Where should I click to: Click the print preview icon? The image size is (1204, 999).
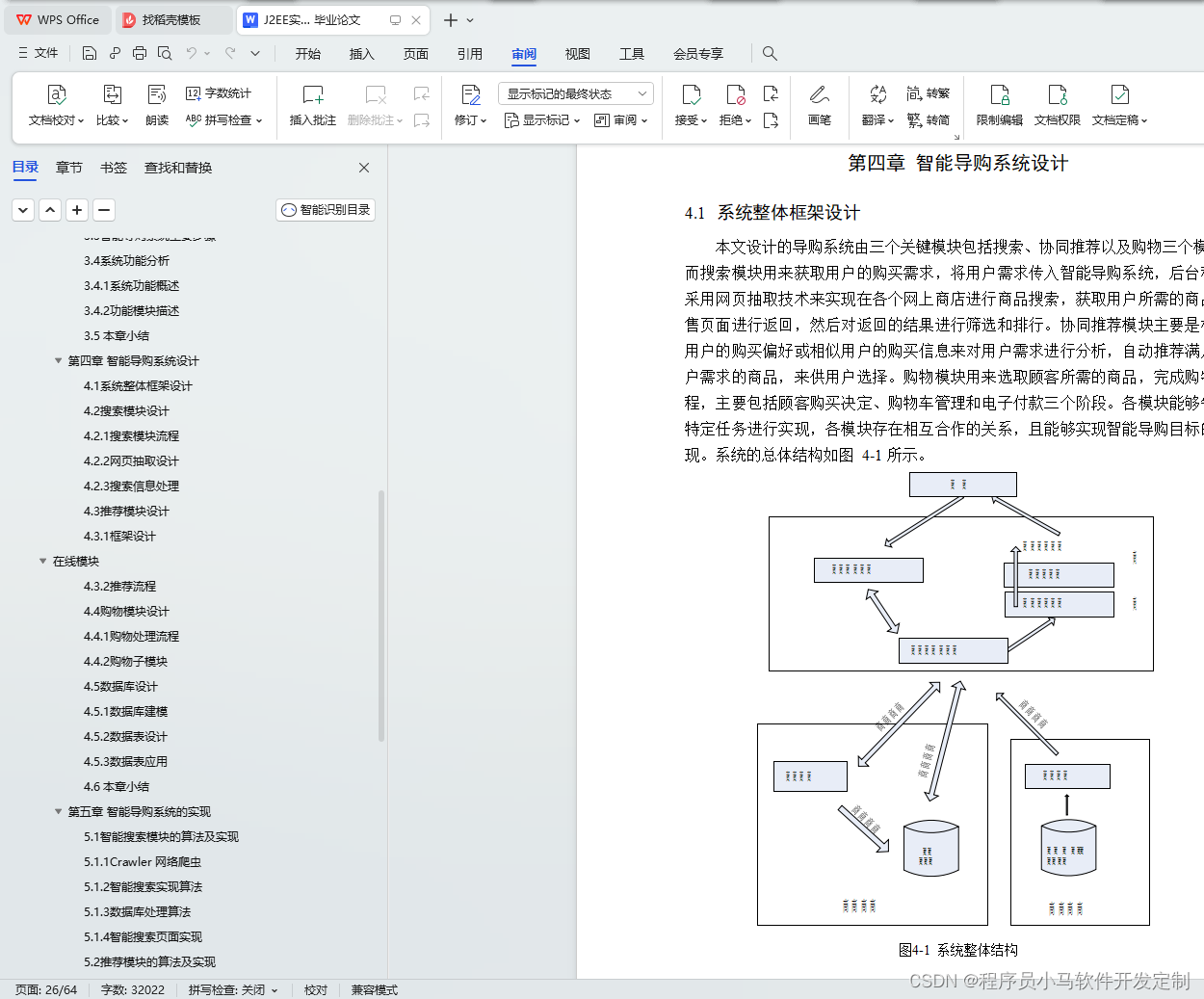tap(165, 53)
